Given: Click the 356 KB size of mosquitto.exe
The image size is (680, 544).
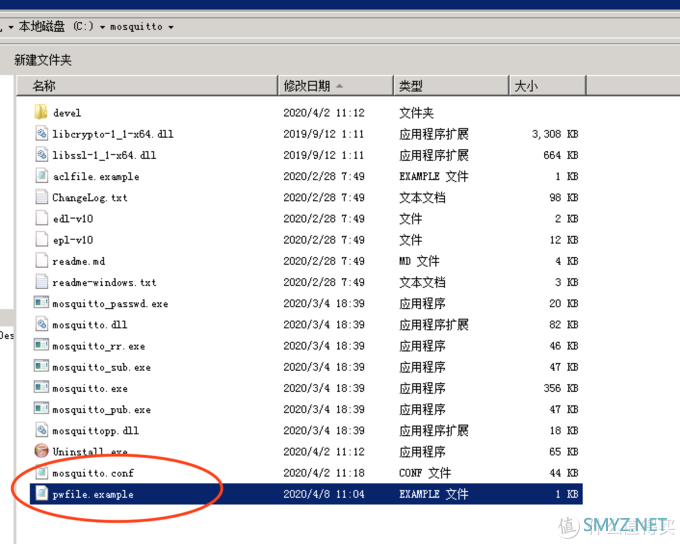Looking at the screenshot, I should point(561,388).
